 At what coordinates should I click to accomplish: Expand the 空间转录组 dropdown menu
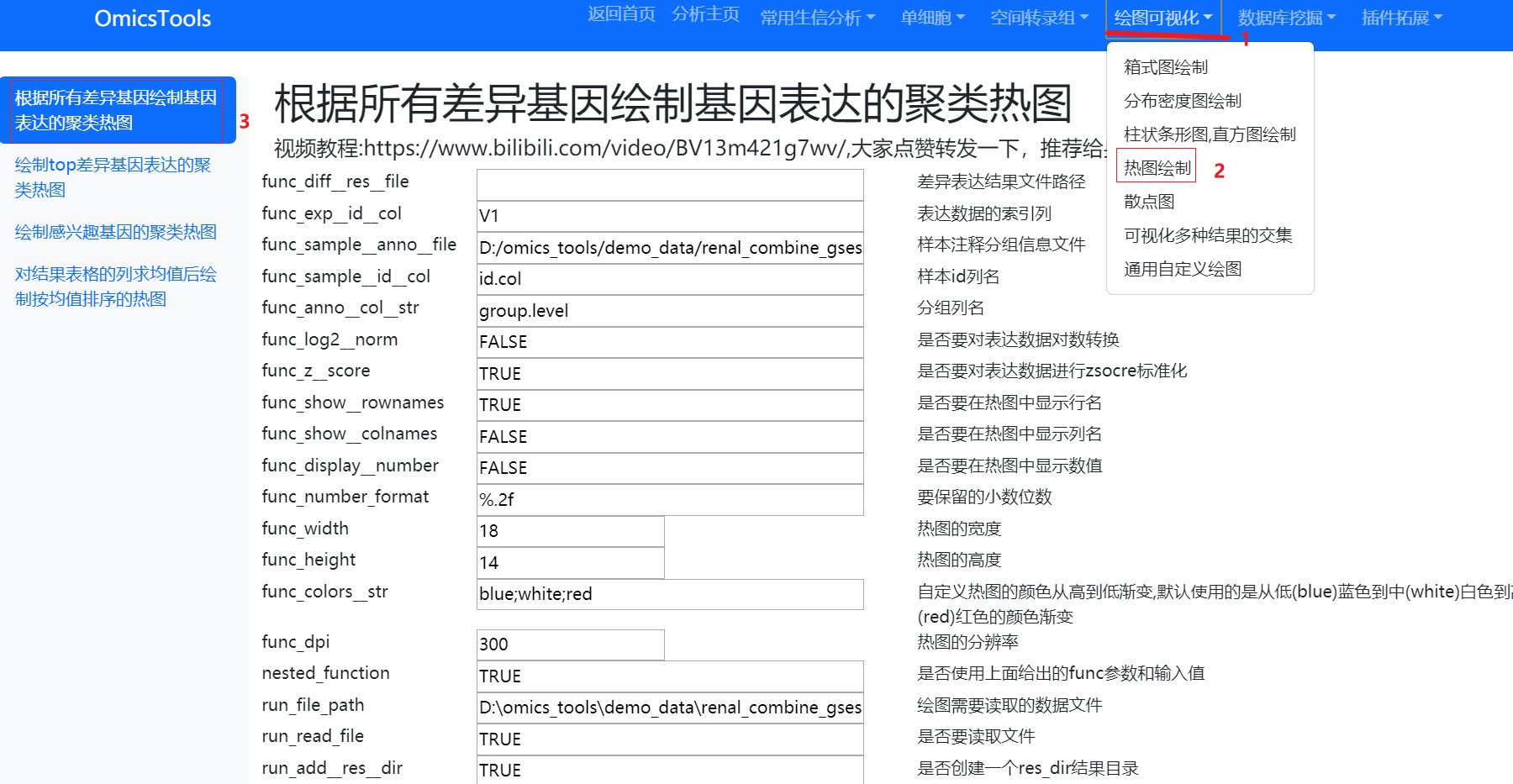(1039, 18)
